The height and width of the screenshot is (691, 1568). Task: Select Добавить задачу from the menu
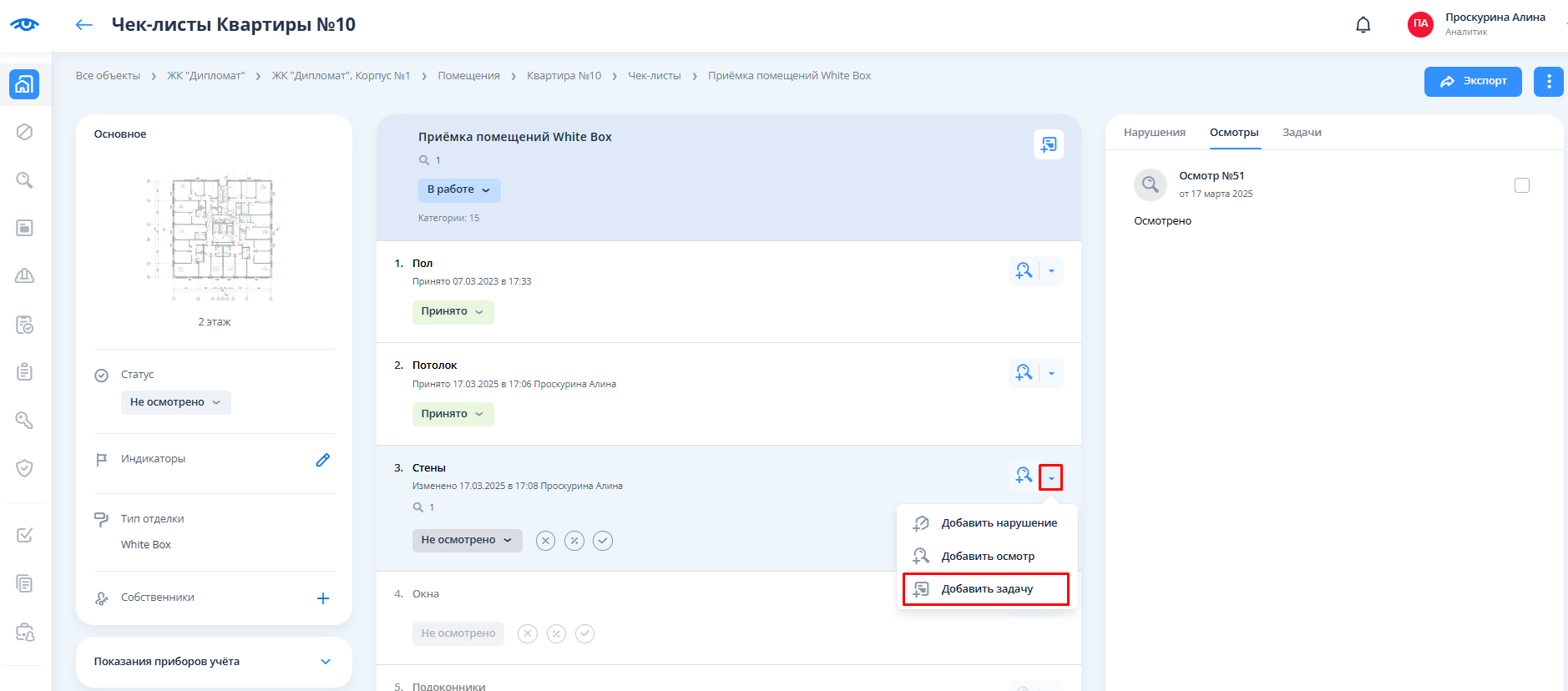click(x=986, y=589)
